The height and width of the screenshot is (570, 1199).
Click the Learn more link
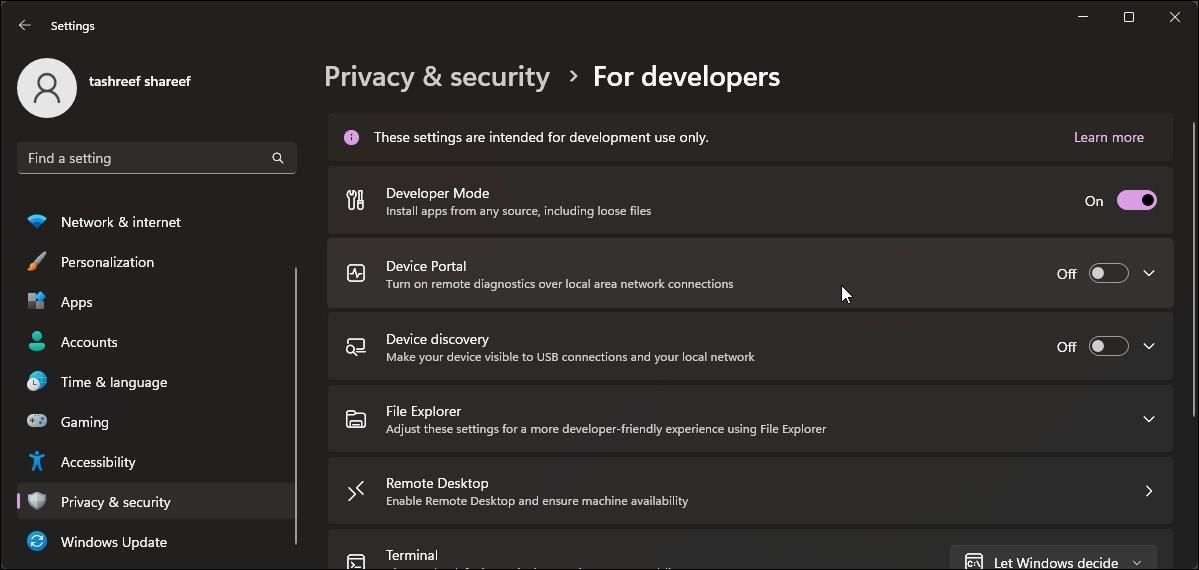click(x=1108, y=138)
